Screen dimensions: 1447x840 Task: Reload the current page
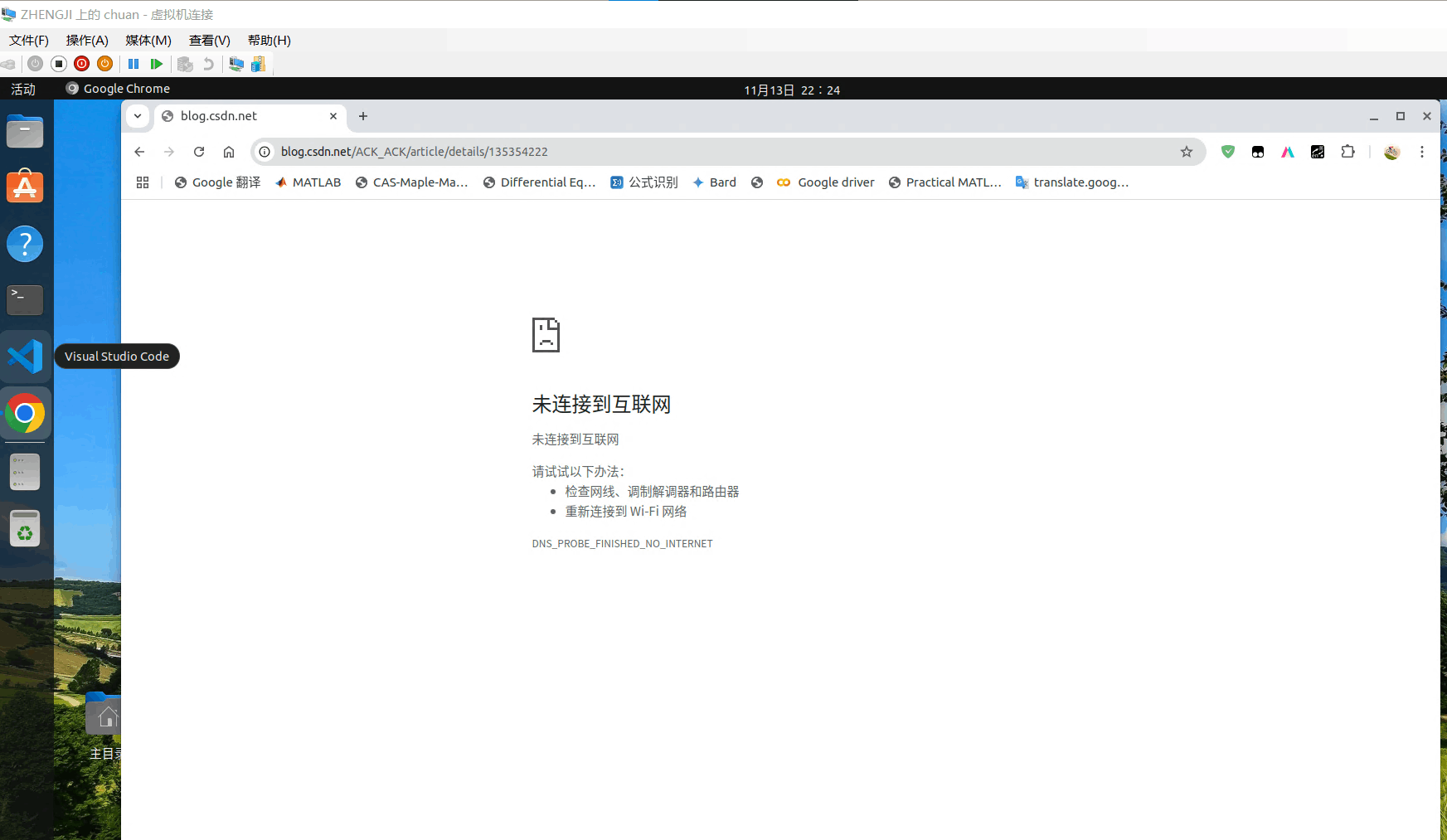pos(199,152)
